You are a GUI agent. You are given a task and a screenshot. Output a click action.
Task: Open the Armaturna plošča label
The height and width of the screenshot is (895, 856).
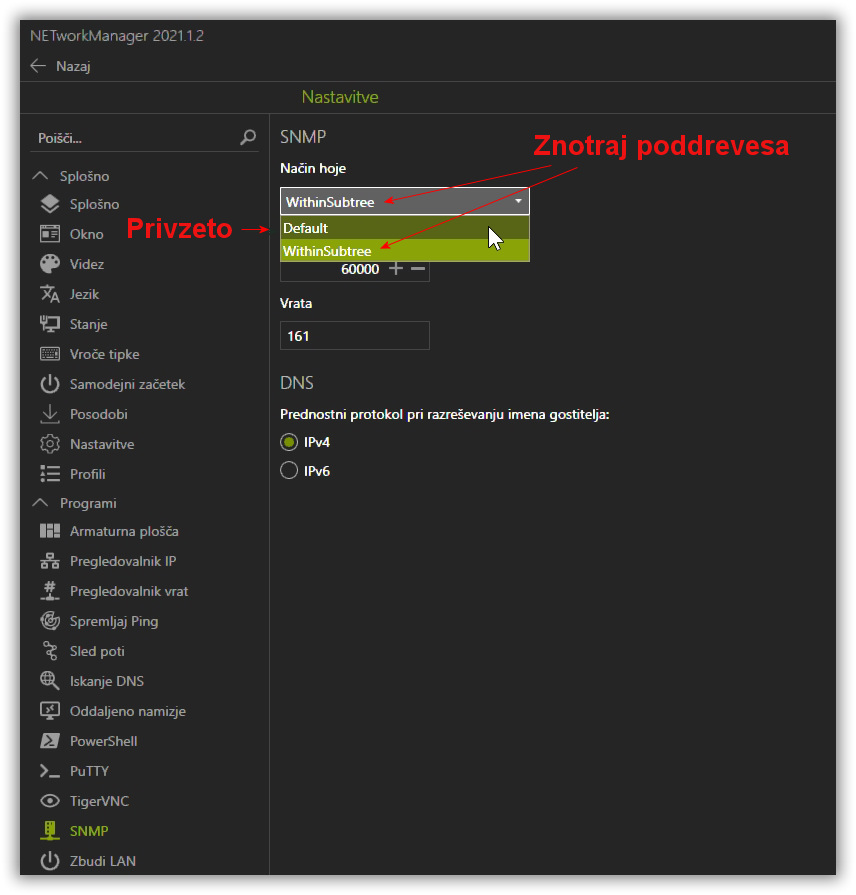(124, 531)
